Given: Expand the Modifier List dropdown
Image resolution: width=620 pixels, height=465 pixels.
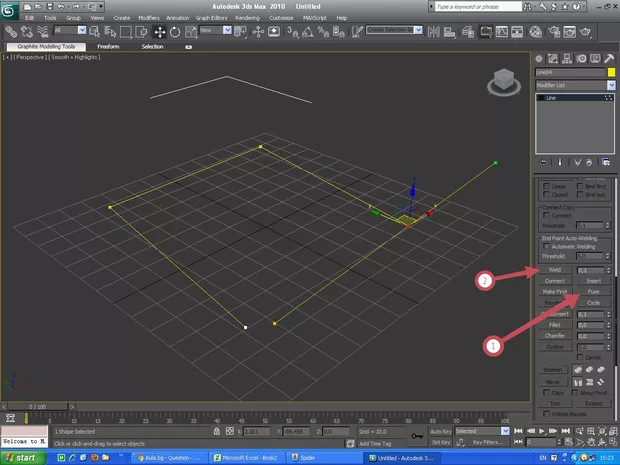Looking at the screenshot, I should pos(610,86).
